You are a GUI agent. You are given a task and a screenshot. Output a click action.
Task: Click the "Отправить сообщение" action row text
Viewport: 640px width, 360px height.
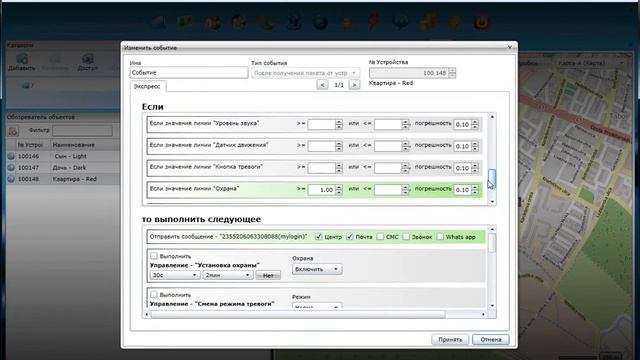(x=229, y=236)
